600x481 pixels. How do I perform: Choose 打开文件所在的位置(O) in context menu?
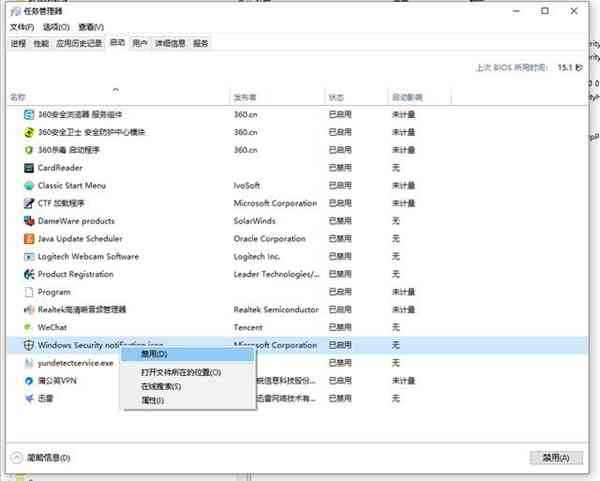[x=188, y=372]
